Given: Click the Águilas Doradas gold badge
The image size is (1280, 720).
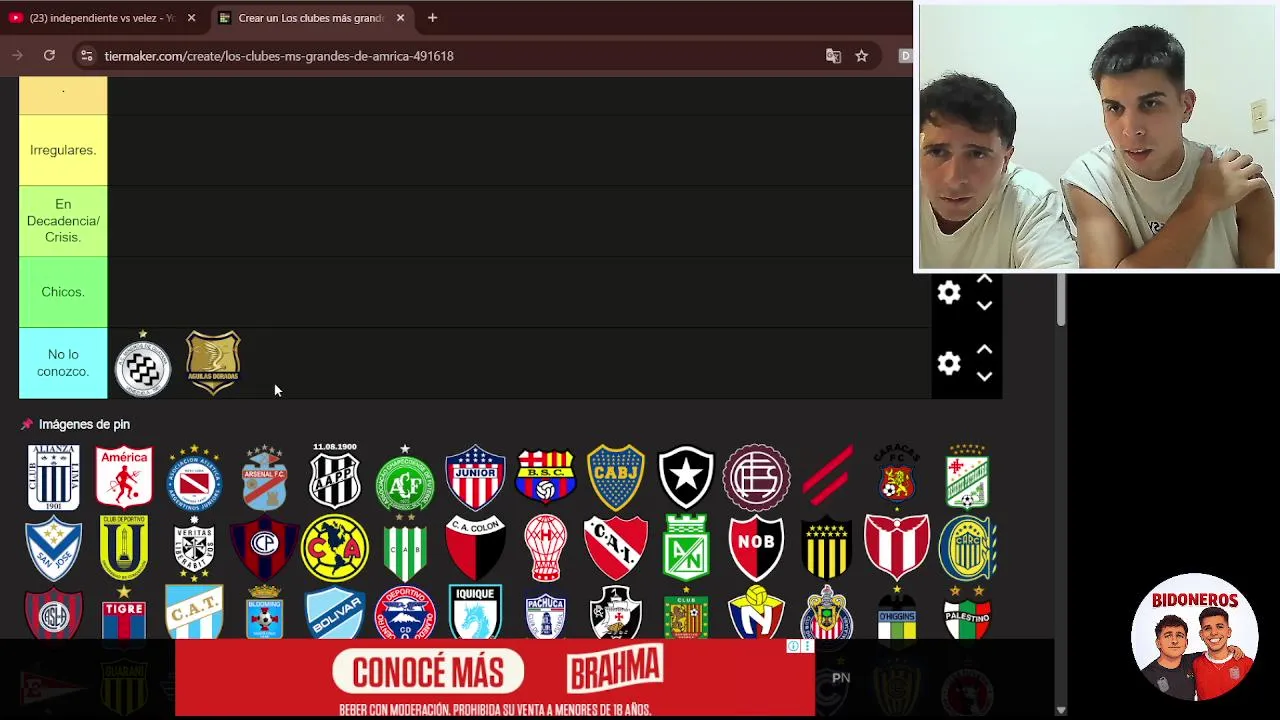Looking at the screenshot, I should 213,363.
